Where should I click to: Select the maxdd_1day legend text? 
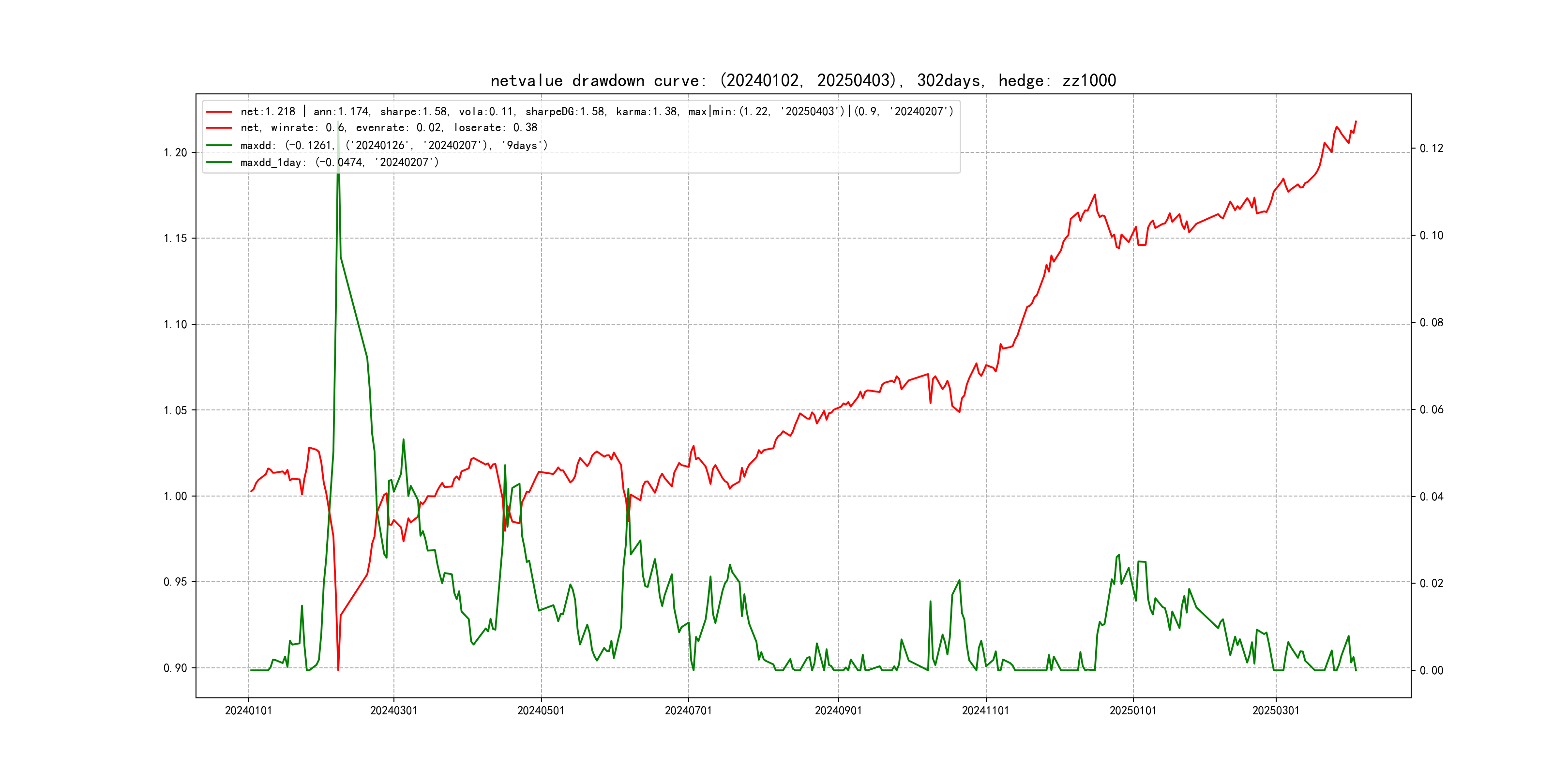339,163
